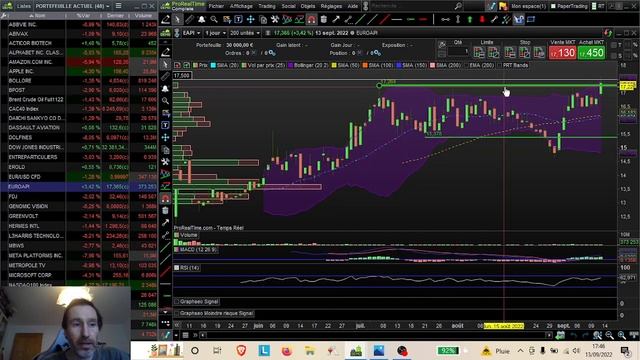Click the magnifier search icon in search field
Screen dimensions: 640x360
[x=458, y=6]
